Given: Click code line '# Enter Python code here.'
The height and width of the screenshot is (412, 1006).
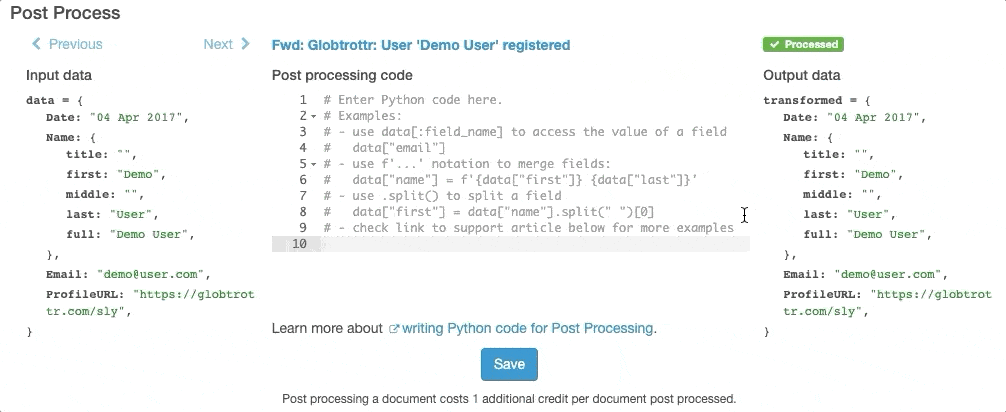Looking at the screenshot, I should coord(413,100).
